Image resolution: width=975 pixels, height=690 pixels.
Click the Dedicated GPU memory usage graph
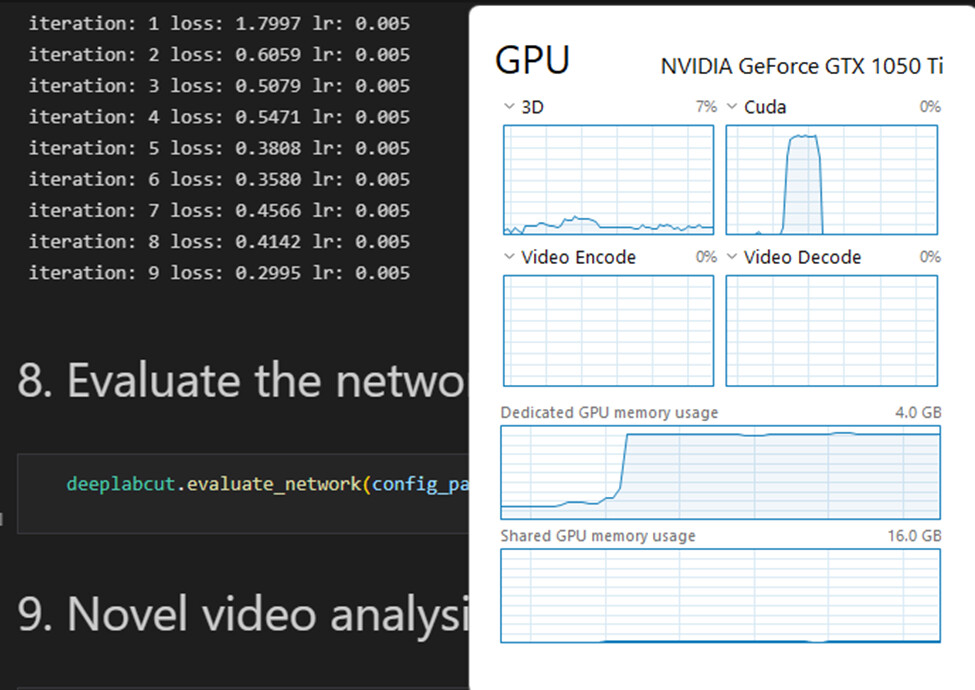point(720,472)
